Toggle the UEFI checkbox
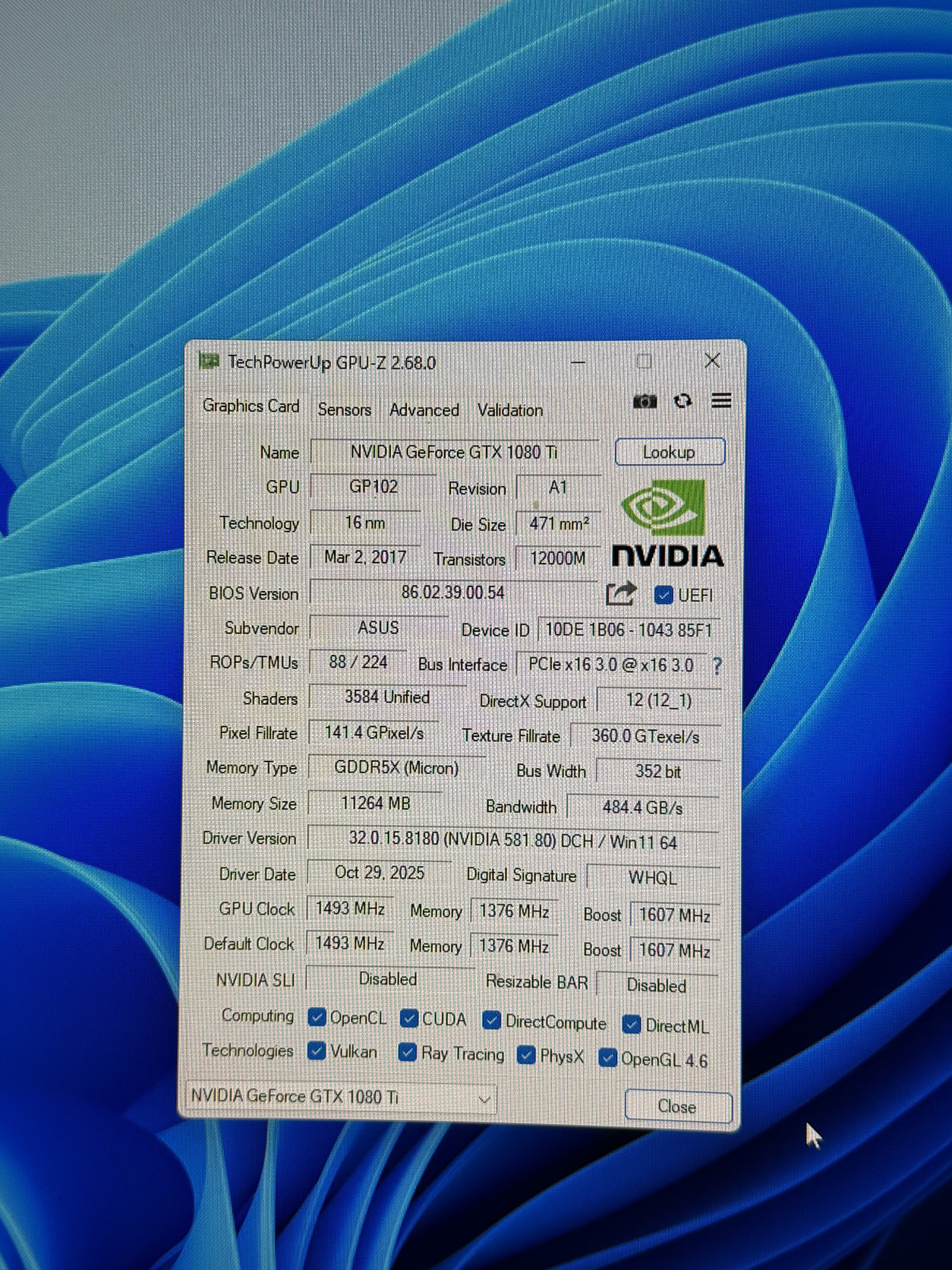952x1270 pixels. click(663, 595)
